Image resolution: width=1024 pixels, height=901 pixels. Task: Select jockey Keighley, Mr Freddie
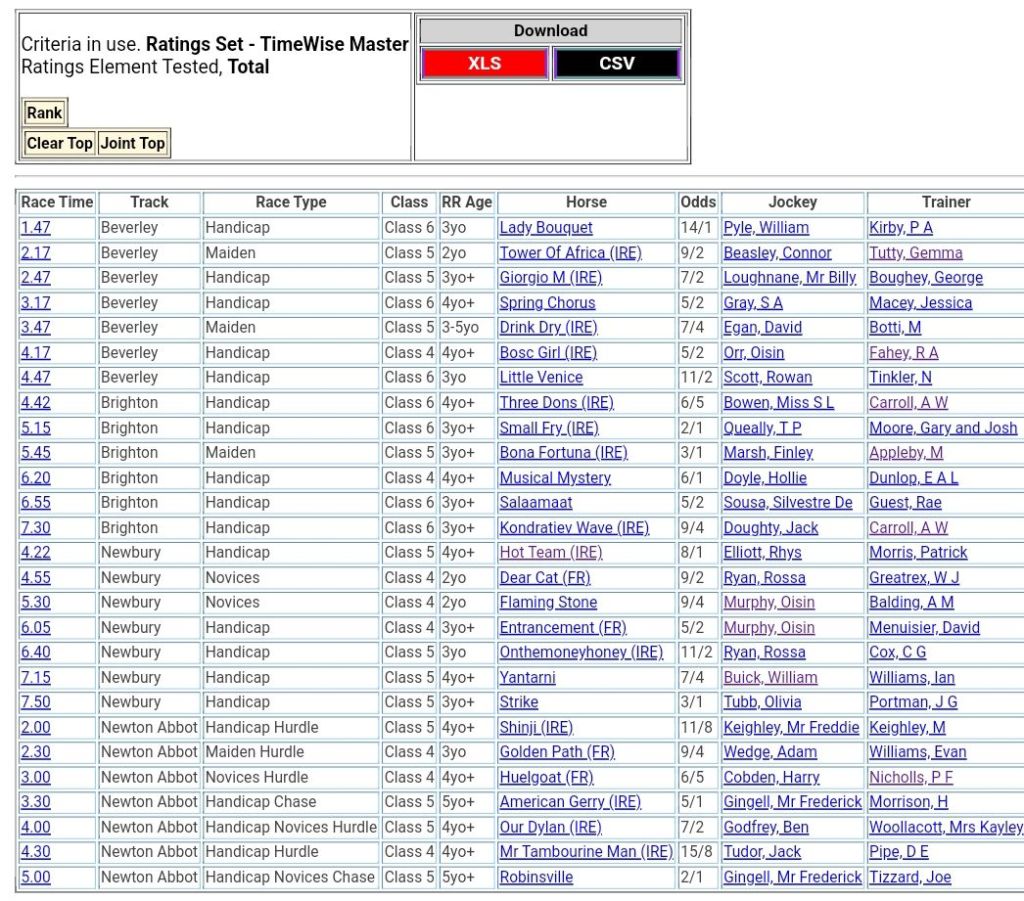click(791, 728)
